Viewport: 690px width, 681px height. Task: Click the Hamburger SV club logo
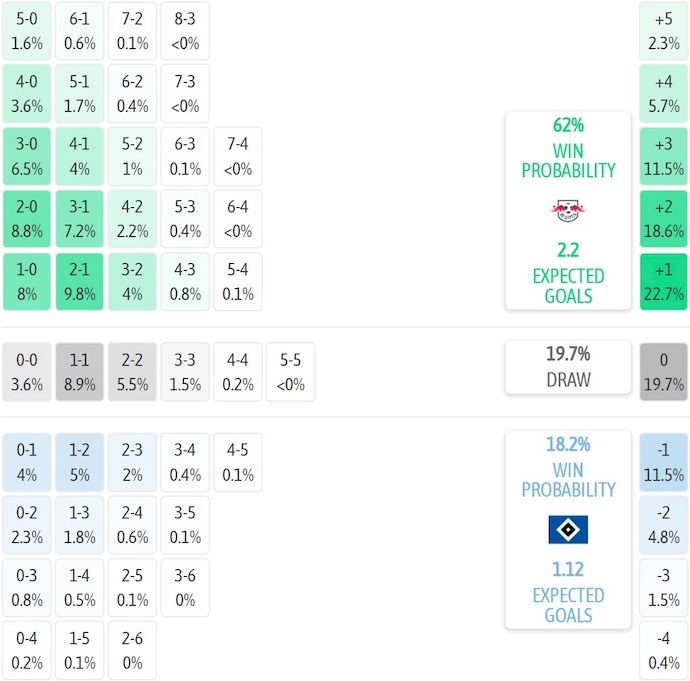pyautogui.click(x=568, y=529)
